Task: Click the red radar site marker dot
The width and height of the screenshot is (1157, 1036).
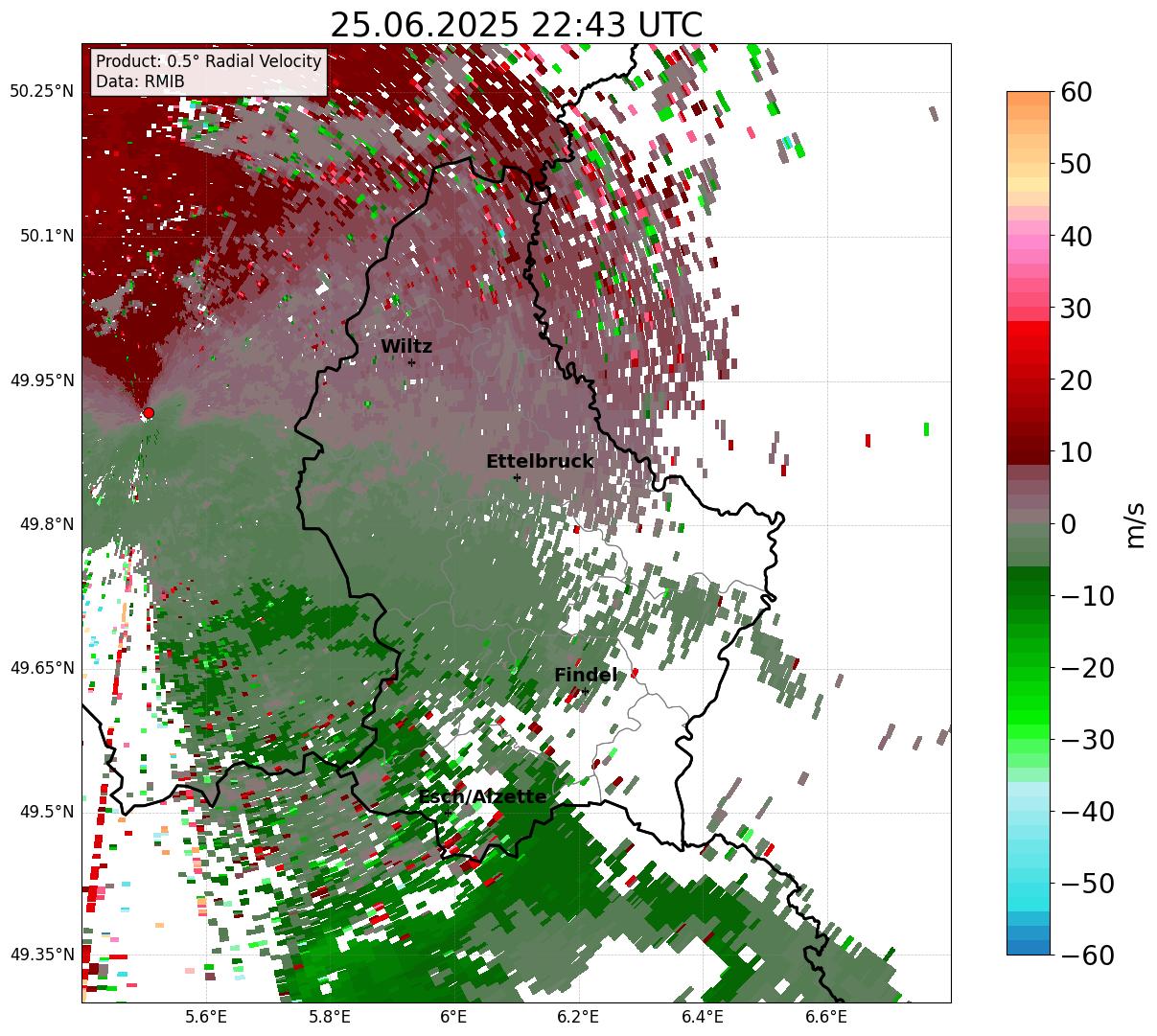Action: 148,413
